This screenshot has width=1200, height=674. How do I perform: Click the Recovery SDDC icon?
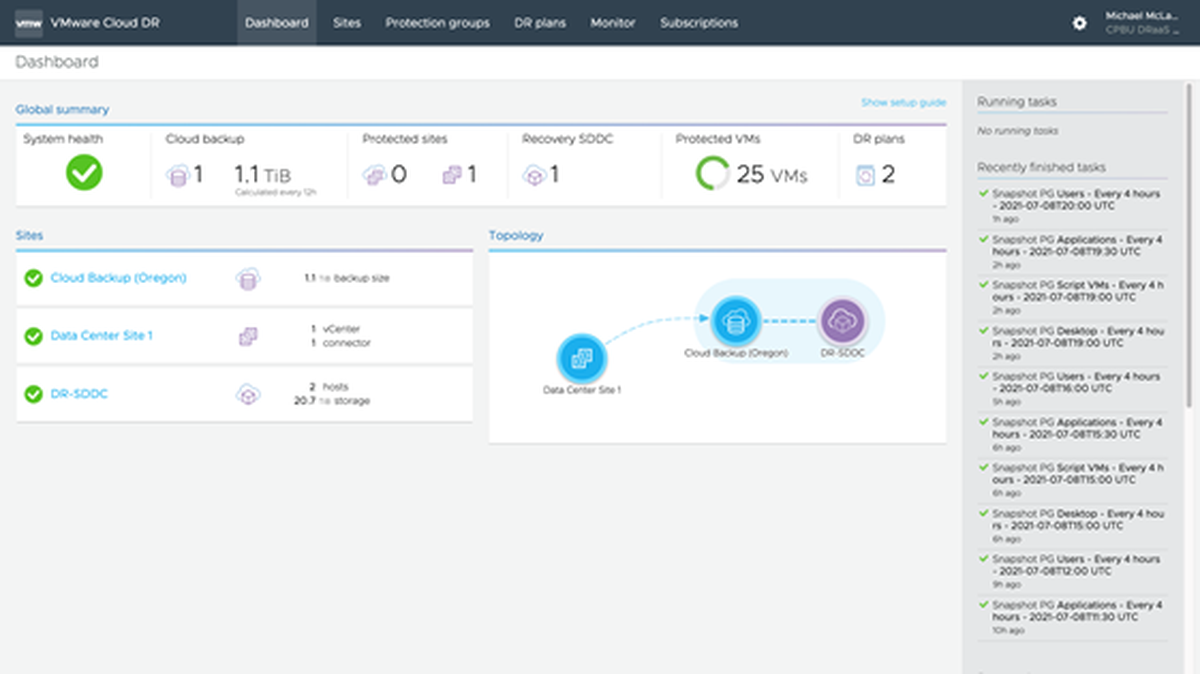534,175
